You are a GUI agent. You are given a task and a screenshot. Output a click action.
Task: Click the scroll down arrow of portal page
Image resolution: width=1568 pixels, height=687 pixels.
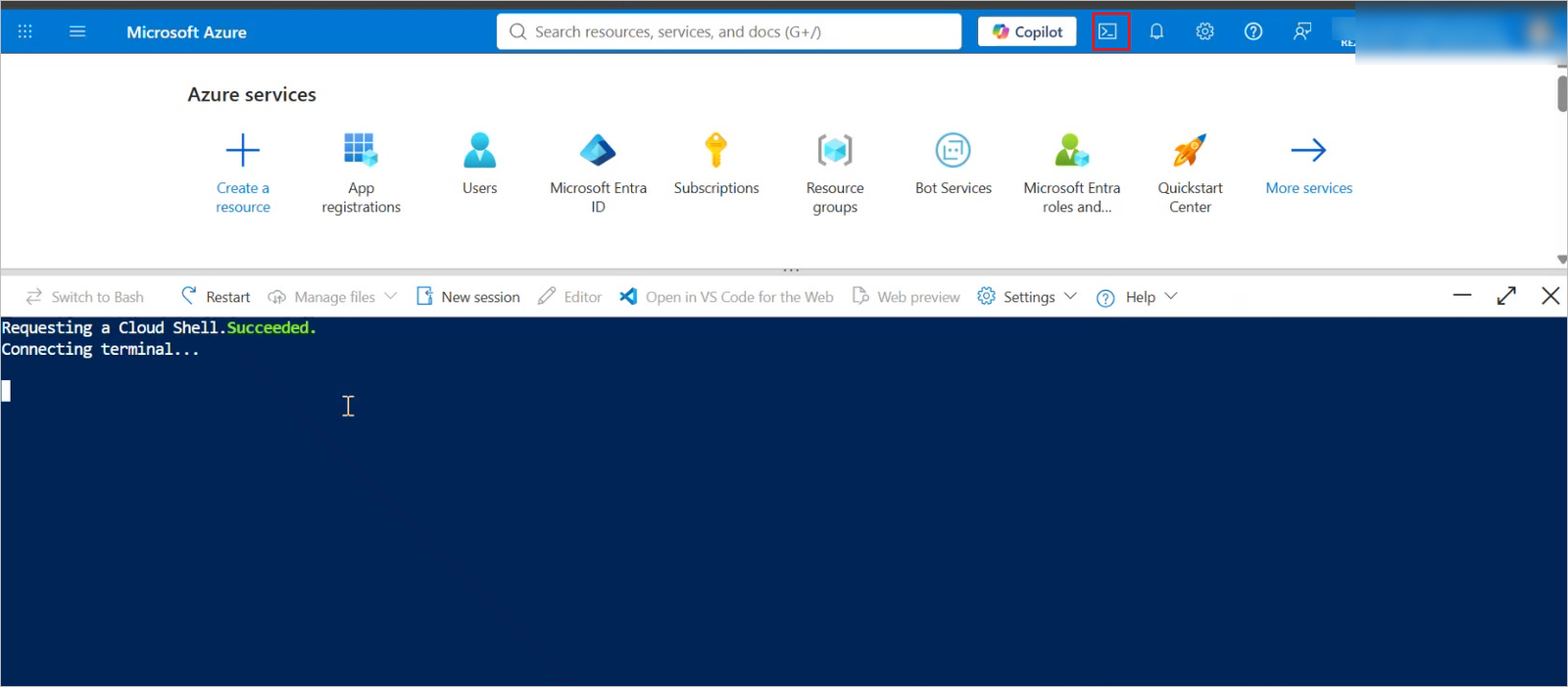pos(1561,260)
